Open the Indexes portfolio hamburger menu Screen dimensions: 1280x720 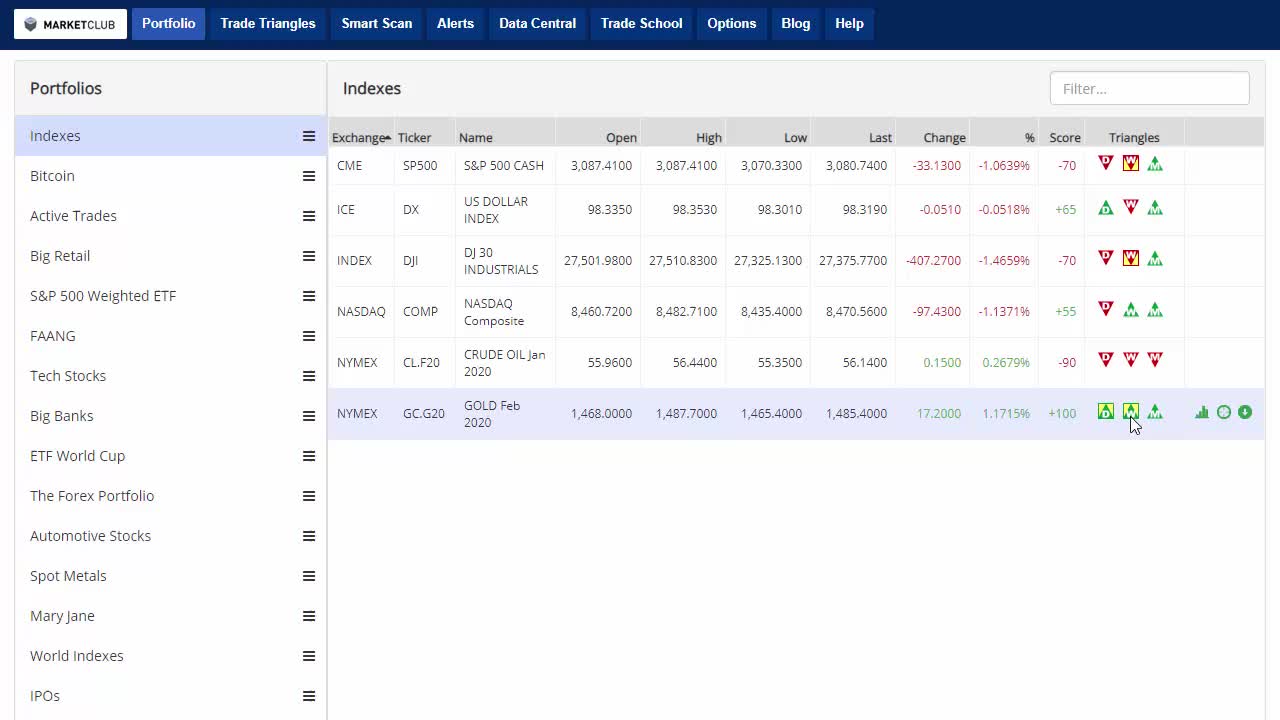click(309, 136)
